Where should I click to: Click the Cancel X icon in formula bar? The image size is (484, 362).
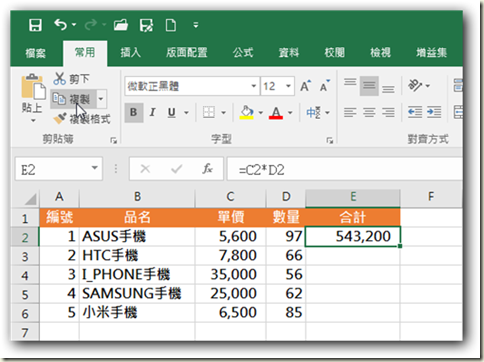[145, 169]
